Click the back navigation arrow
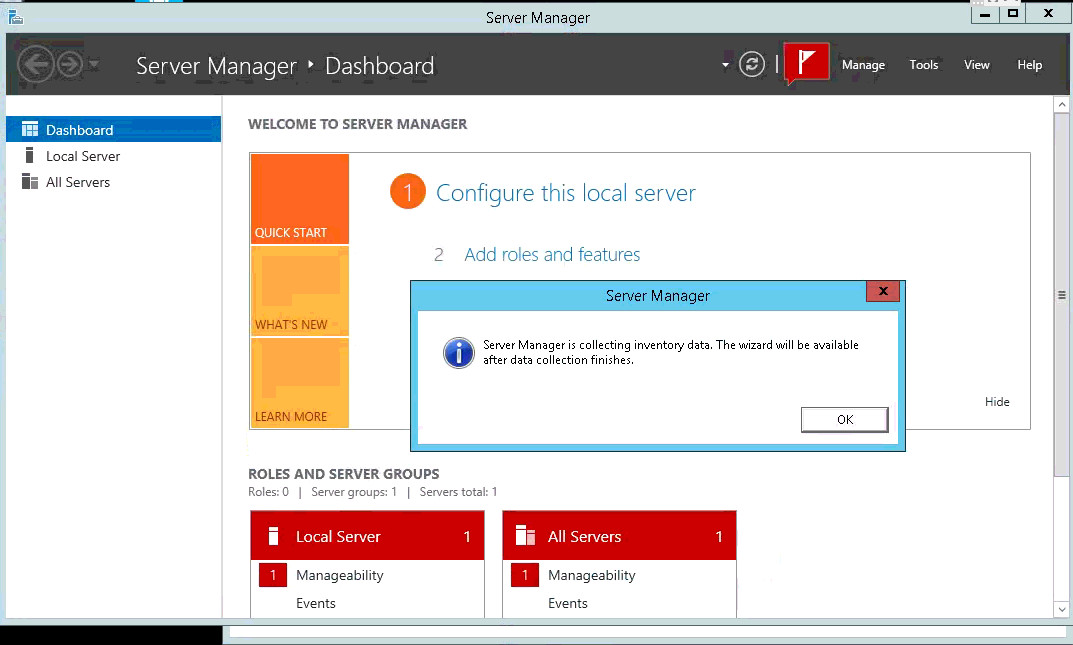1073x645 pixels. (36, 65)
